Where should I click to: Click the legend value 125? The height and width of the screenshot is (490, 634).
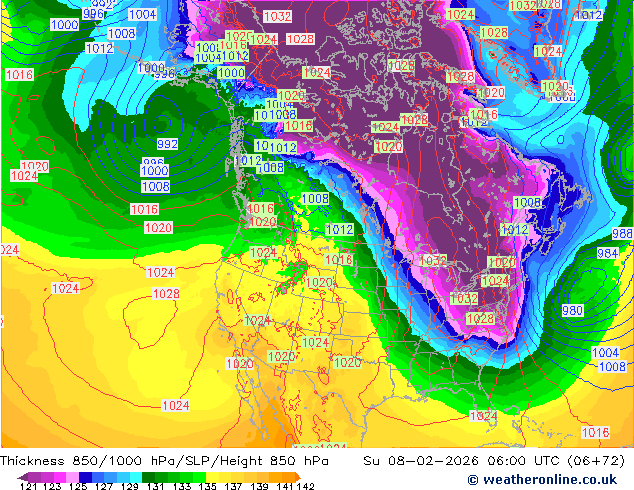click(78, 486)
